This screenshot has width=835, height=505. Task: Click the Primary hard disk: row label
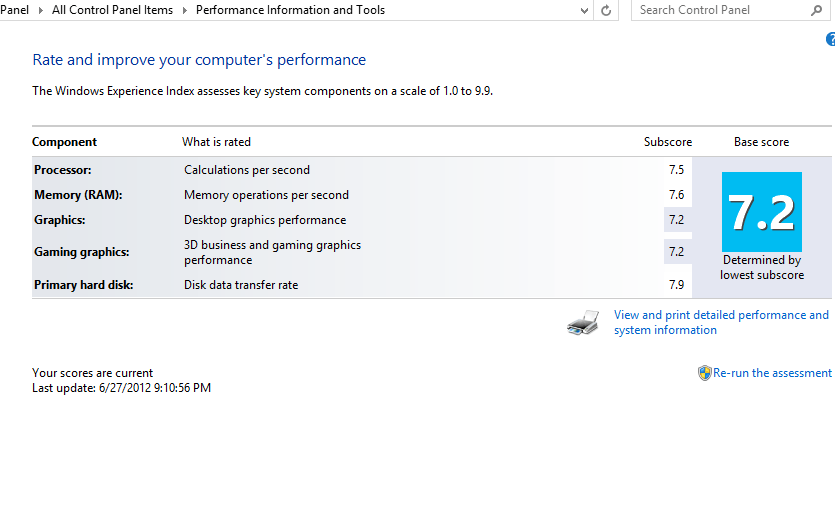coord(84,285)
